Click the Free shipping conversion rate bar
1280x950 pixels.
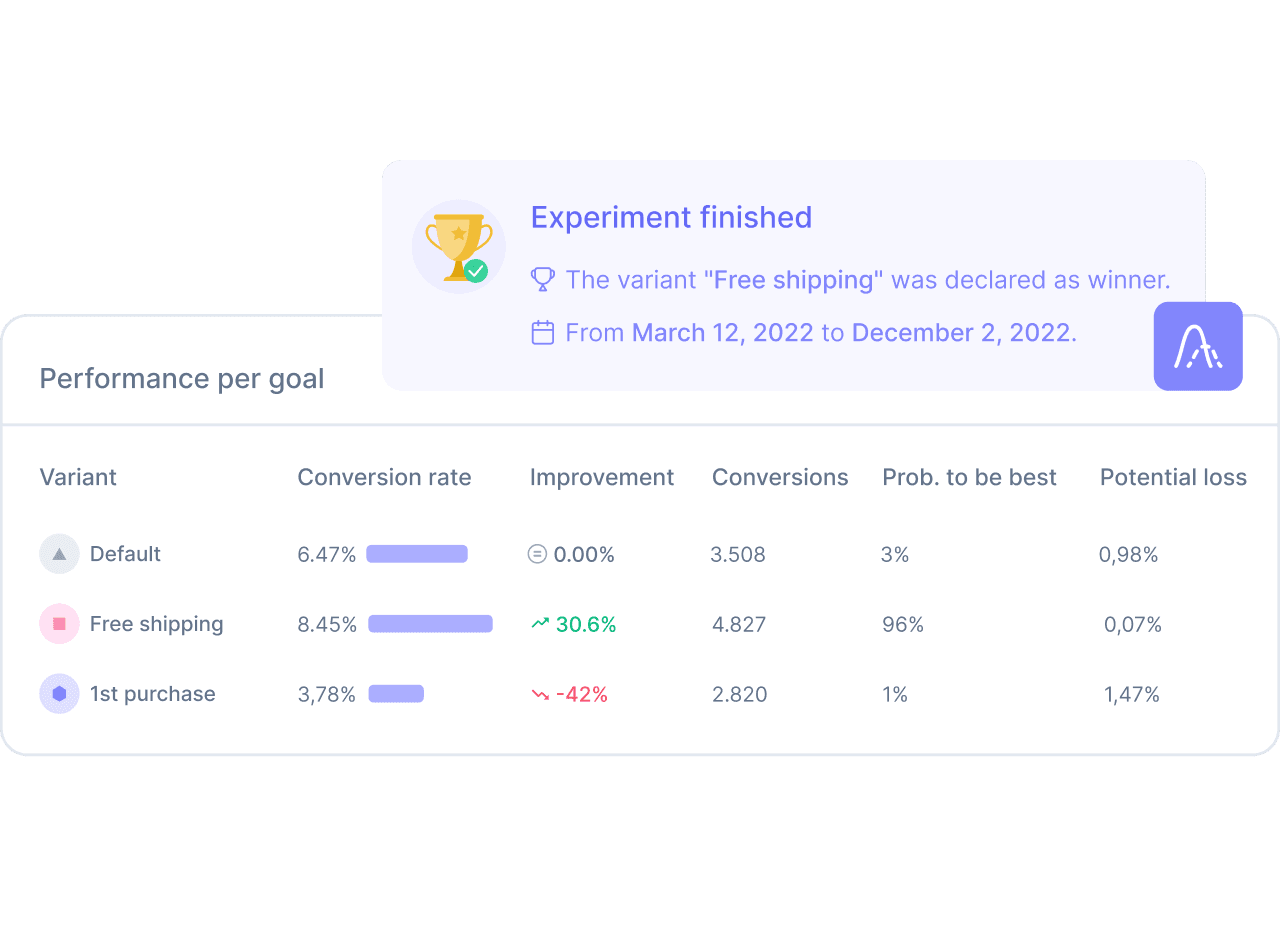pos(430,624)
